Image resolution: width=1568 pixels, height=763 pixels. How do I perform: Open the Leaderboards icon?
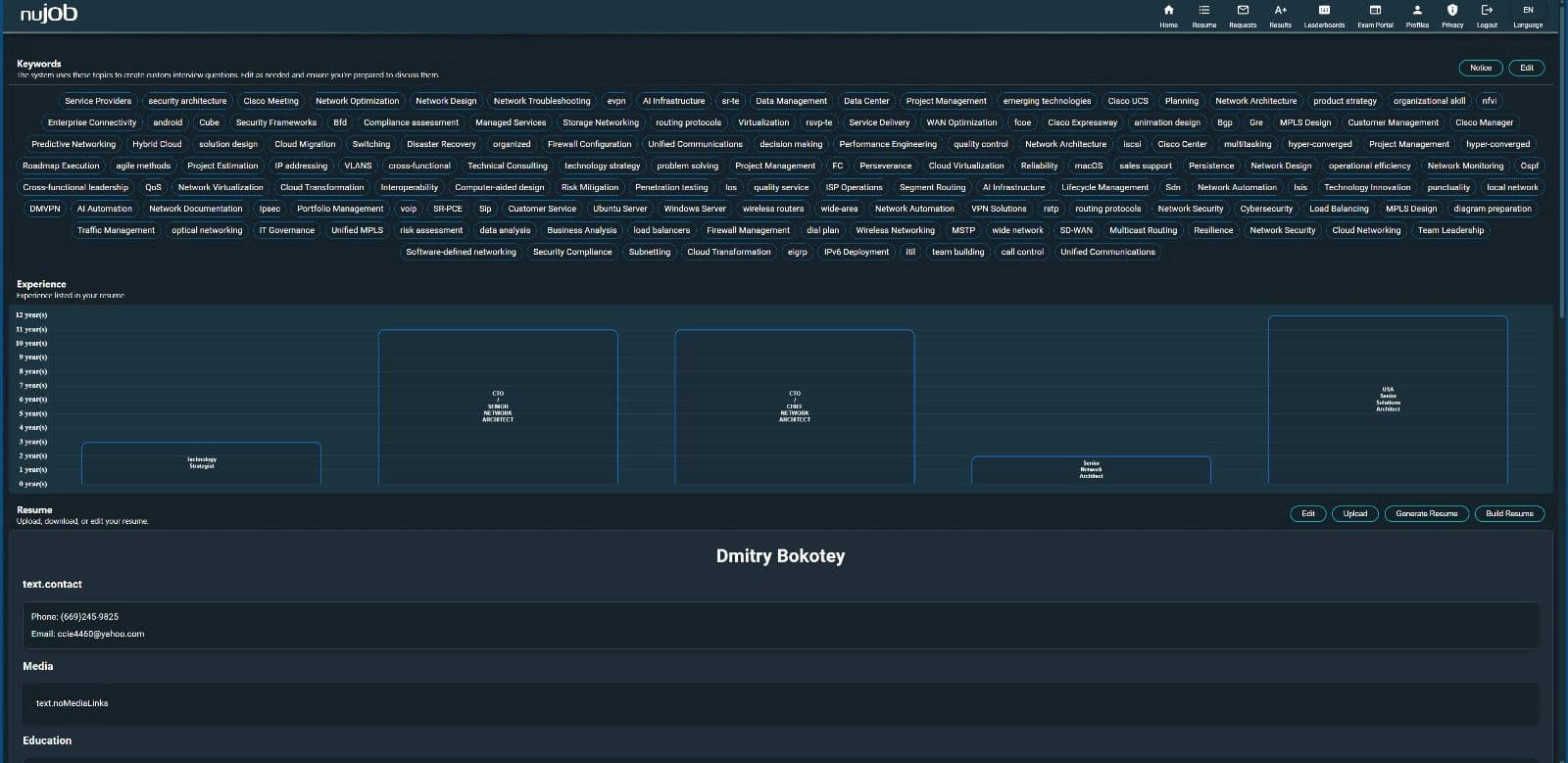[x=1324, y=11]
